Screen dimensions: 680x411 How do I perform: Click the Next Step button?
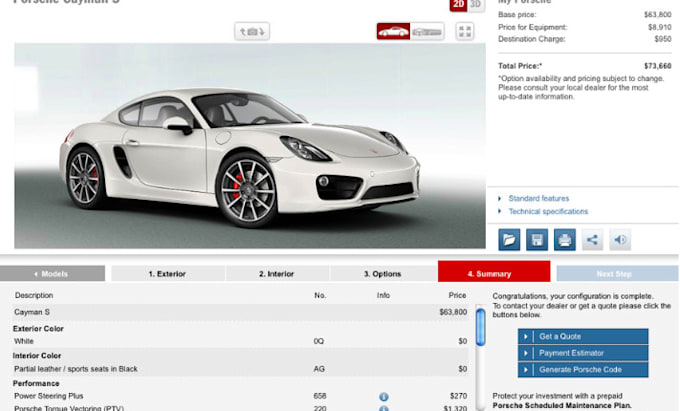[617, 274]
